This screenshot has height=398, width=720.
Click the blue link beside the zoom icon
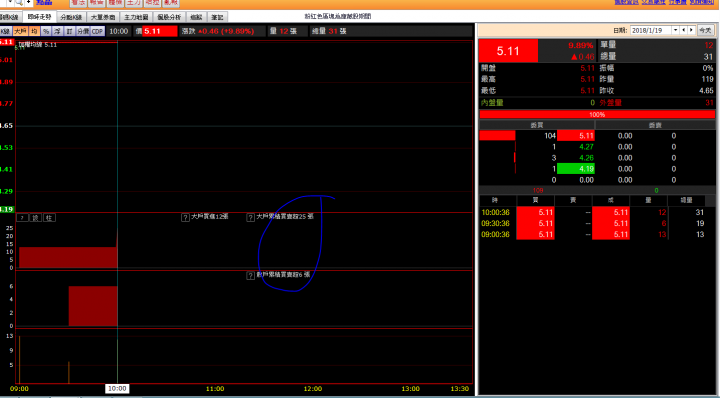44,3
